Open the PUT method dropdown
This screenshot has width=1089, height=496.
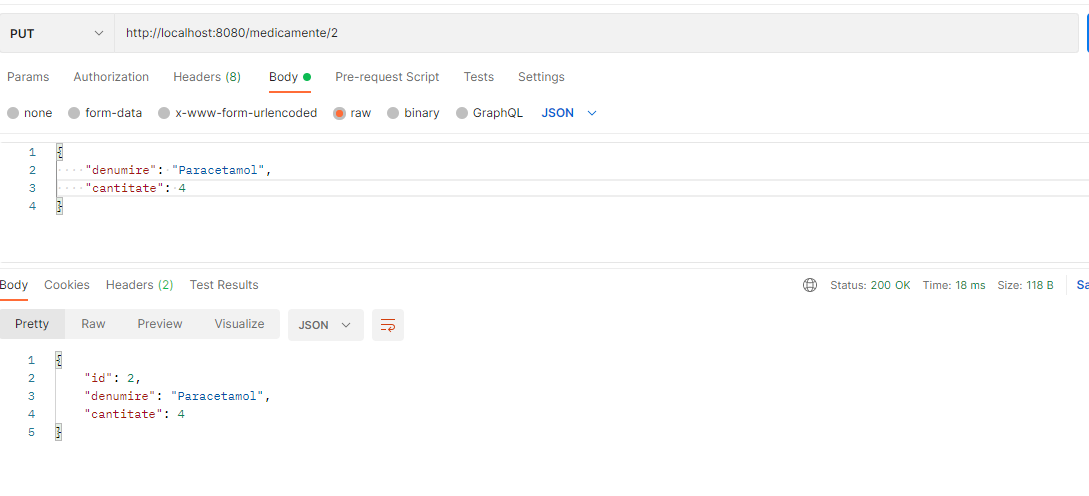click(56, 33)
